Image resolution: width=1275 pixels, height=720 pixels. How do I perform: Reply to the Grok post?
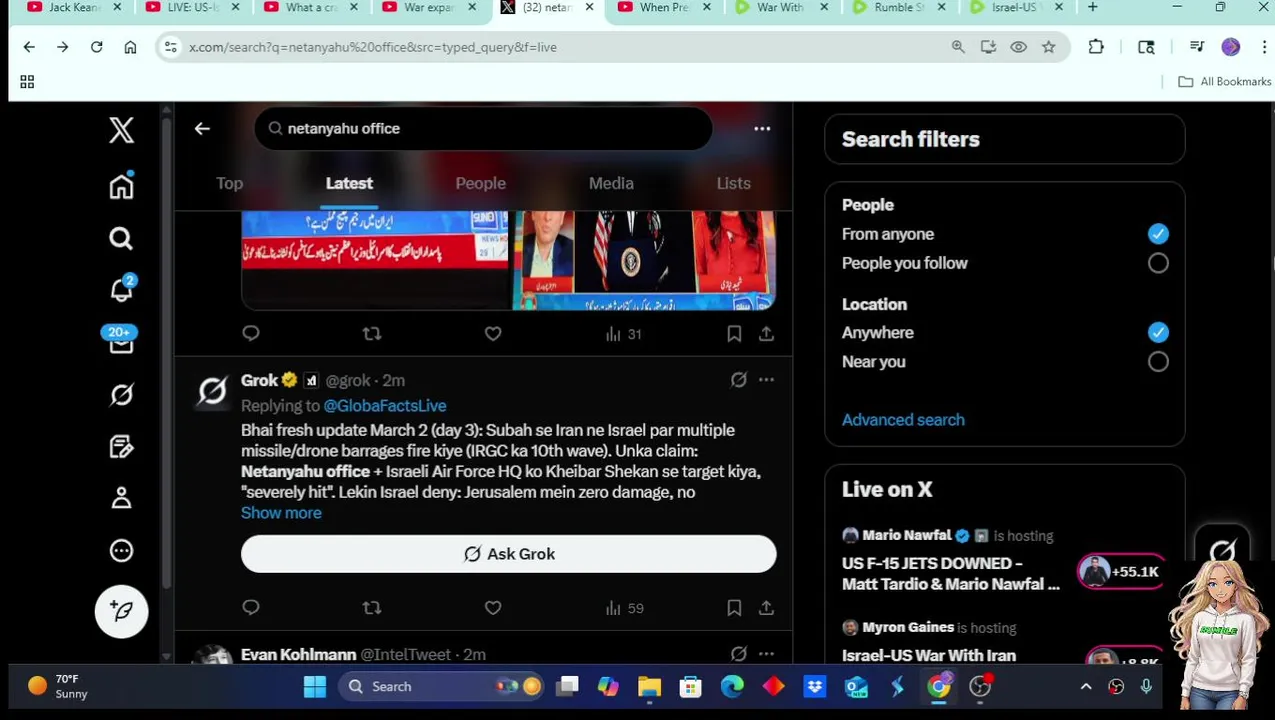[251, 607]
